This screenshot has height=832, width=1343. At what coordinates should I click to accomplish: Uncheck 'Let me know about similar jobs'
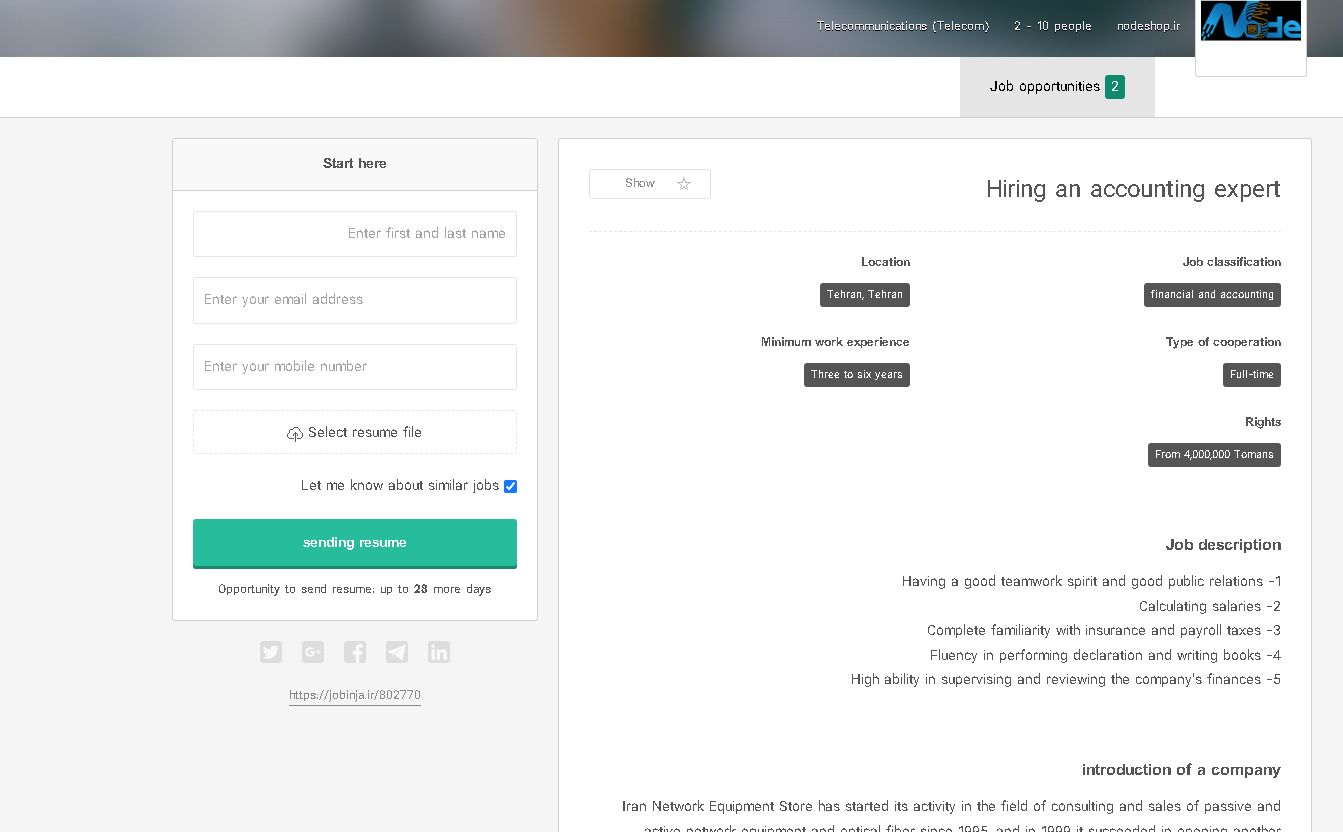tap(510, 486)
